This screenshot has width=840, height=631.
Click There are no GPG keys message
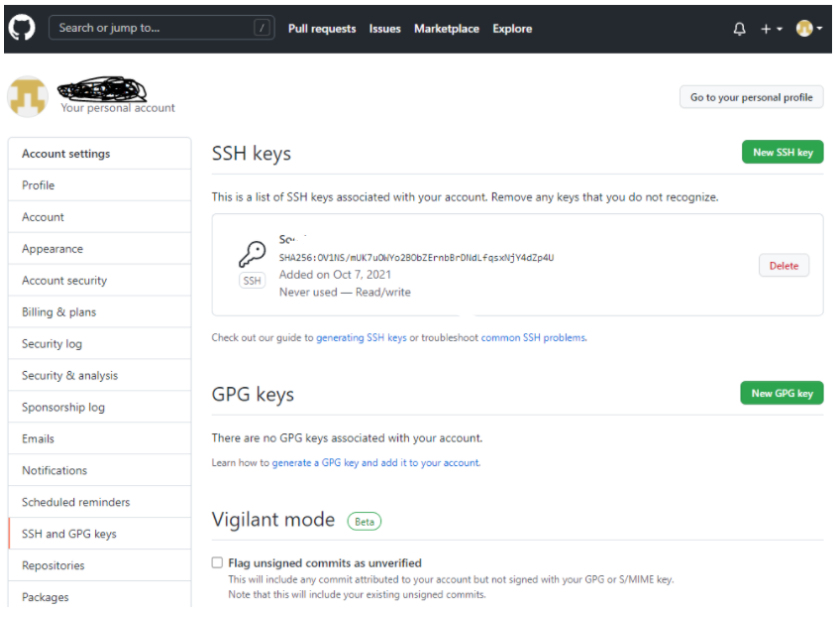(x=347, y=438)
